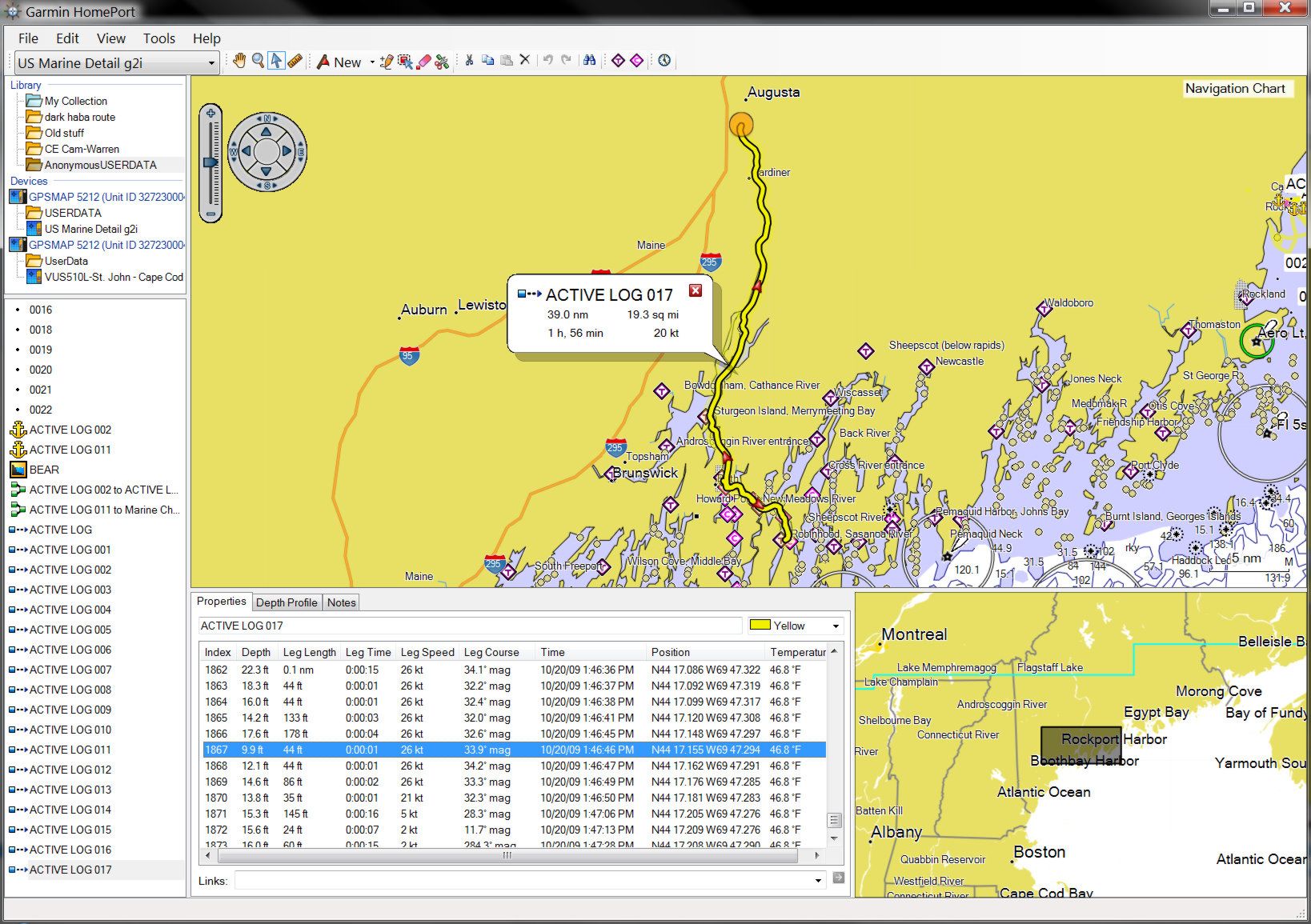Click the Undo toolbar icon
1311x924 pixels.
point(547,60)
